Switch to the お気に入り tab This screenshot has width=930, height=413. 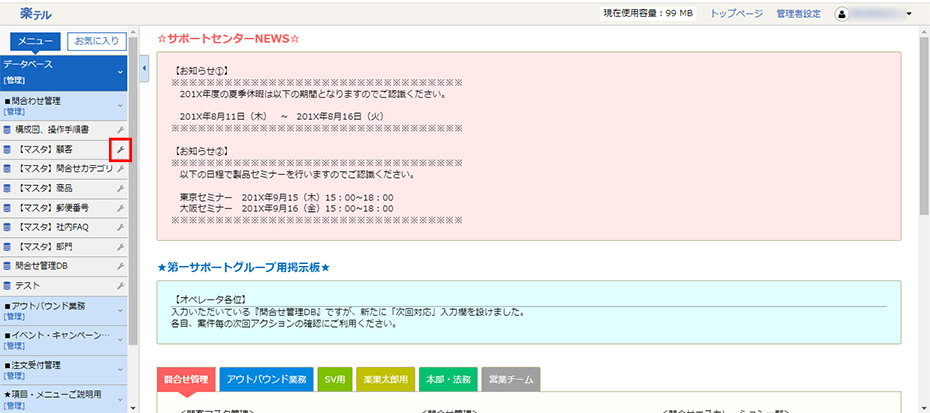pyautogui.click(x=96, y=42)
